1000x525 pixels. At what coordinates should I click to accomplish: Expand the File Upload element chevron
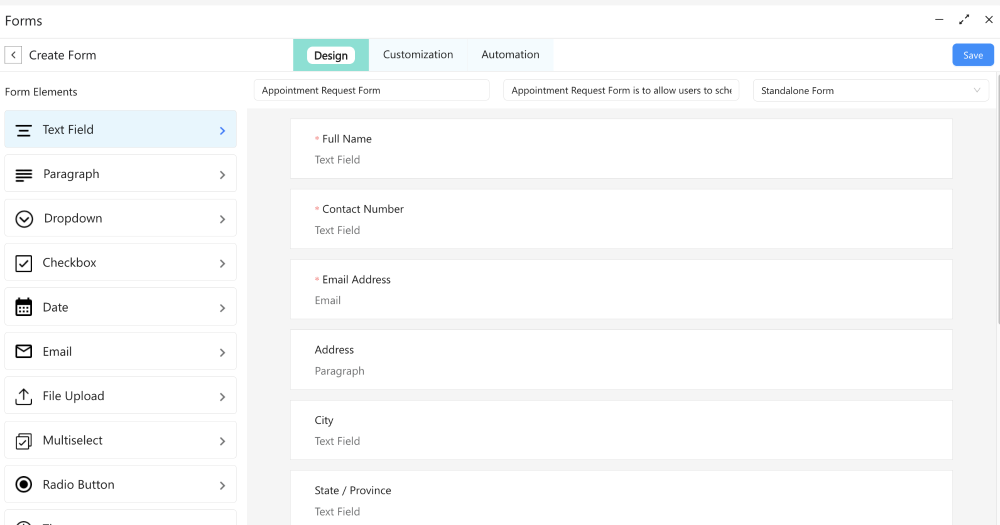tap(223, 397)
